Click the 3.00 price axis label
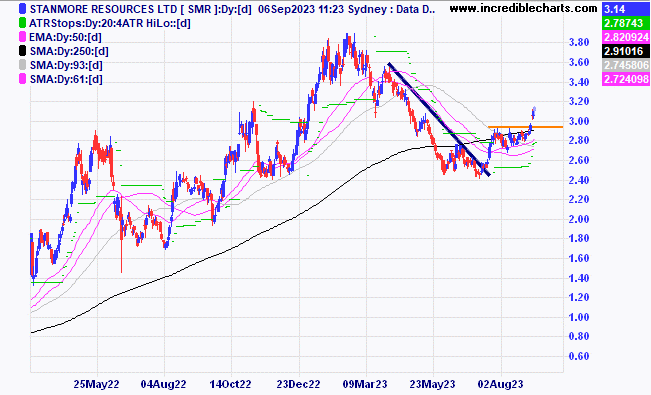Image resolution: width=651 pixels, height=395 pixels. pos(579,121)
